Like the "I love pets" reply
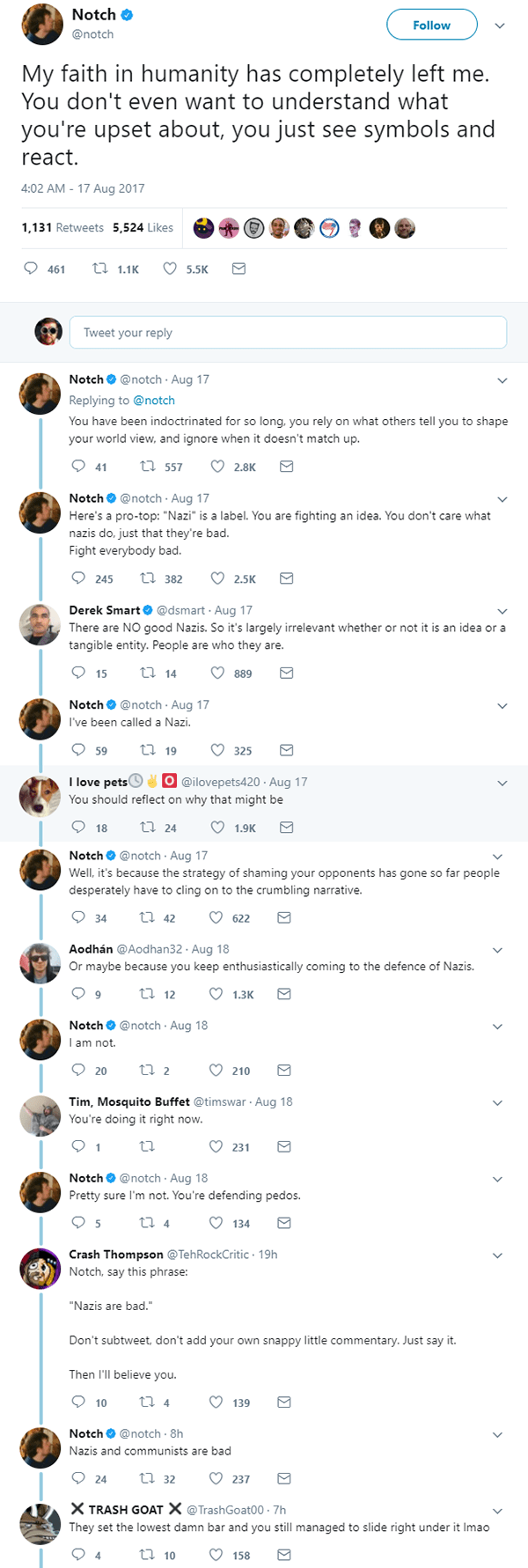This screenshot has width=528, height=1568. click(216, 827)
